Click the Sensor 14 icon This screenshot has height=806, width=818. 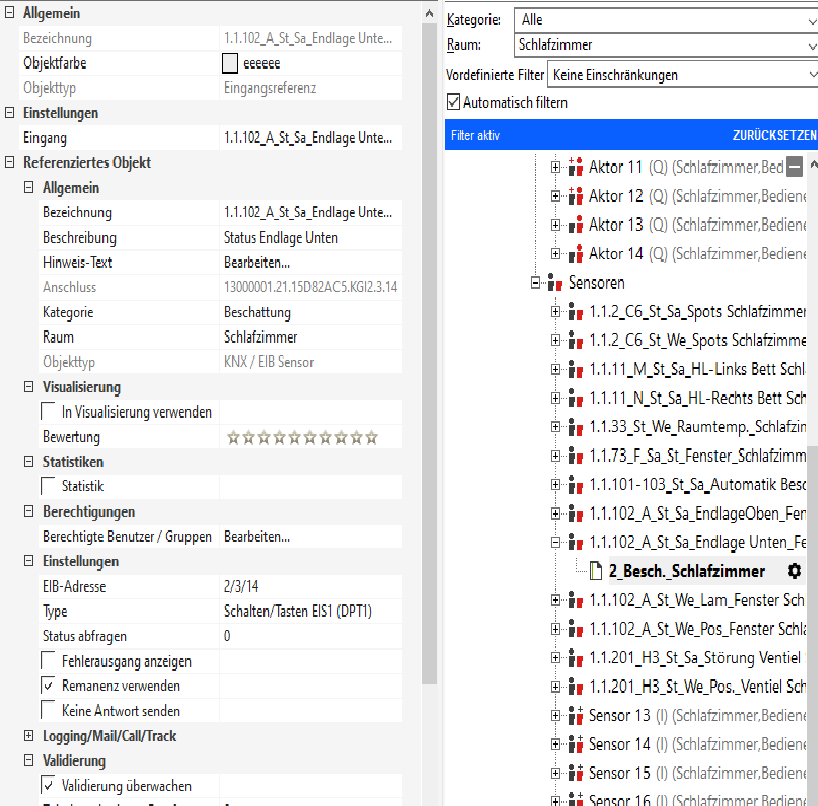point(575,744)
